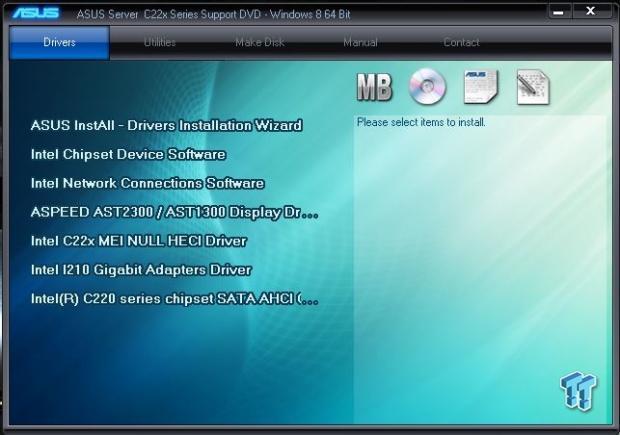Select ASPEED AST2300 / AST1300 Display Driver
This screenshot has height=435, width=620.
(174, 212)
